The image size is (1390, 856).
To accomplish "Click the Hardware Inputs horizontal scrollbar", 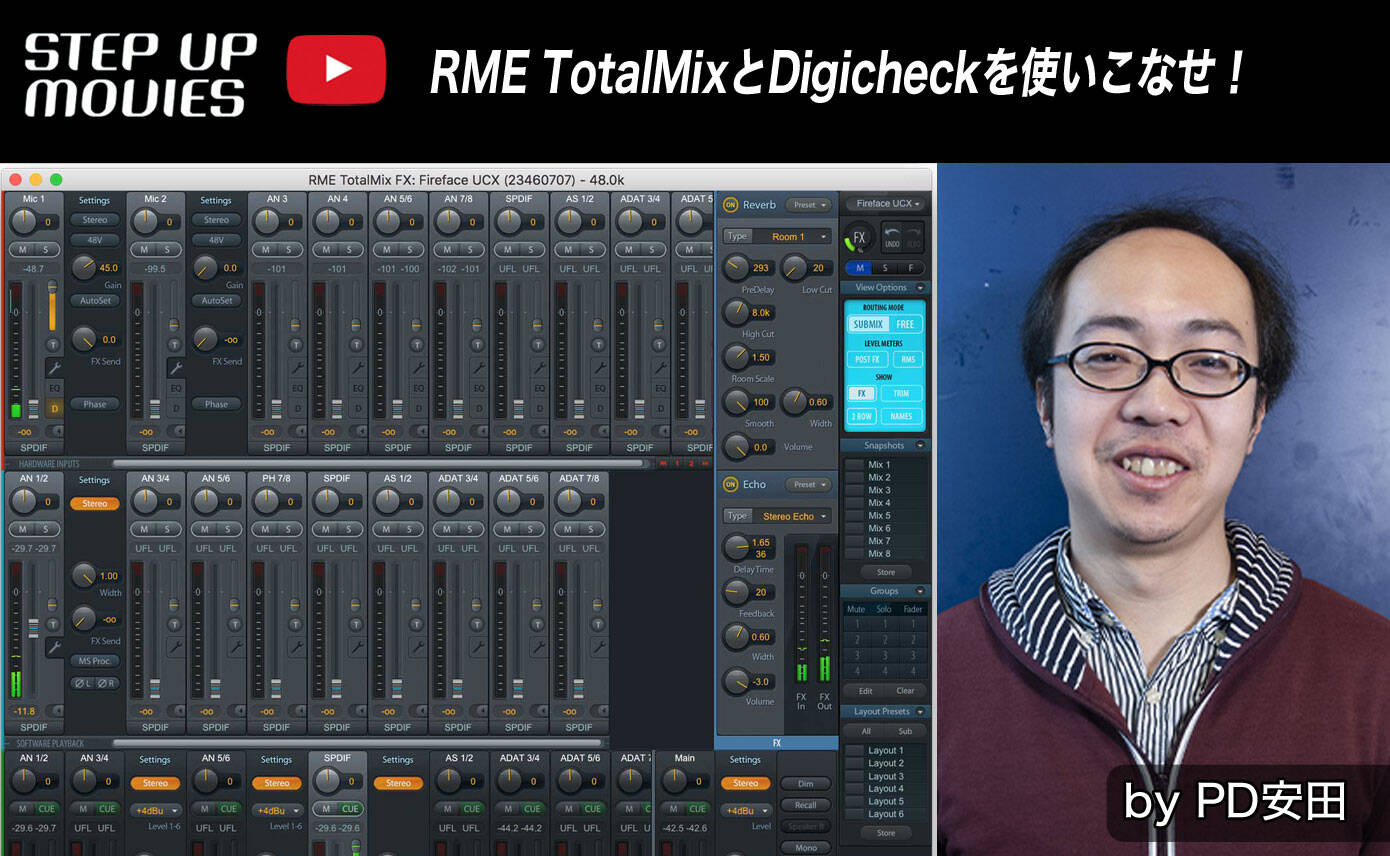I will 378,463.
